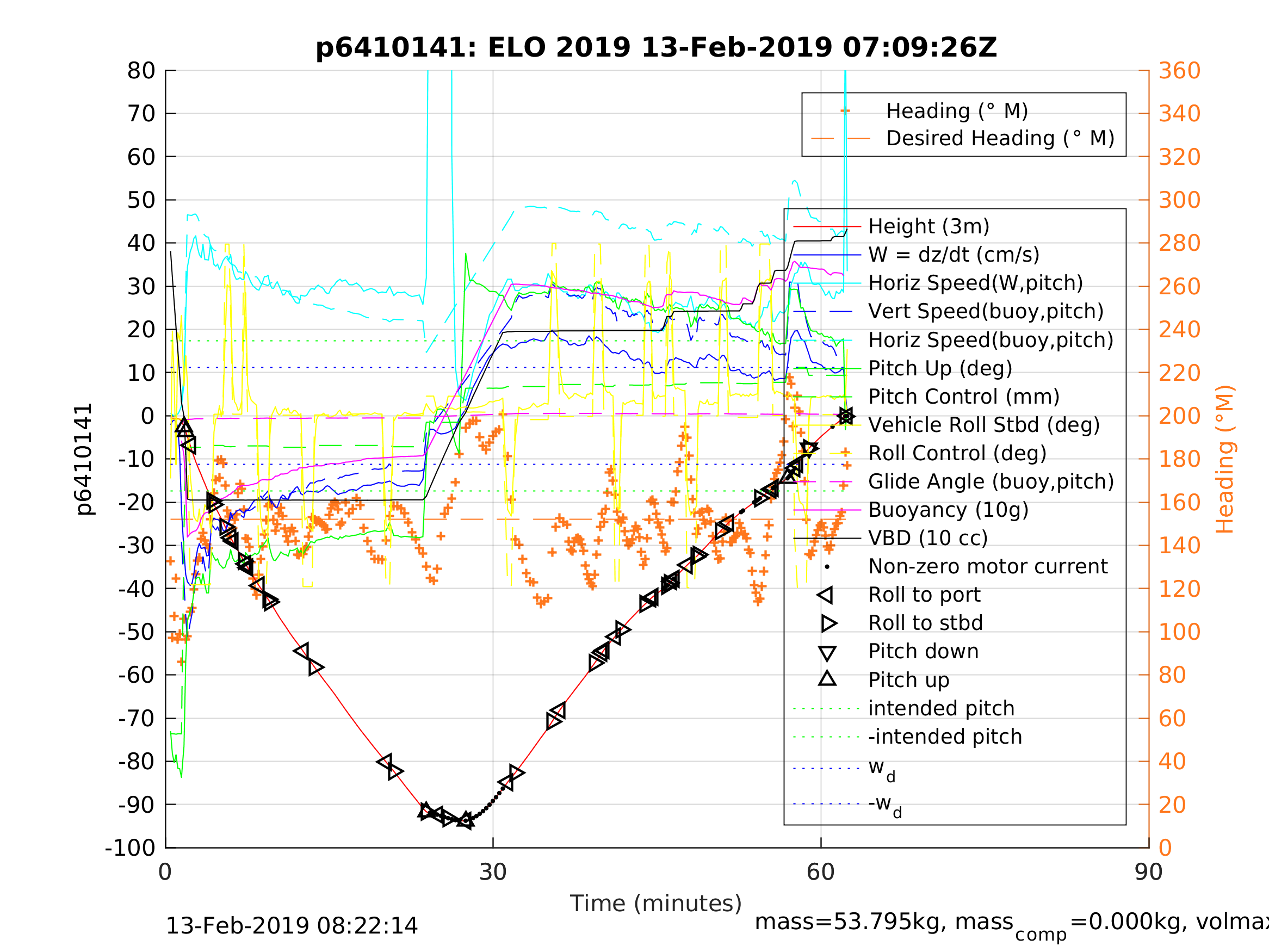
Task: Click 'W = dz/dt (cm/s)' legend label
Action: click(954, 255)
